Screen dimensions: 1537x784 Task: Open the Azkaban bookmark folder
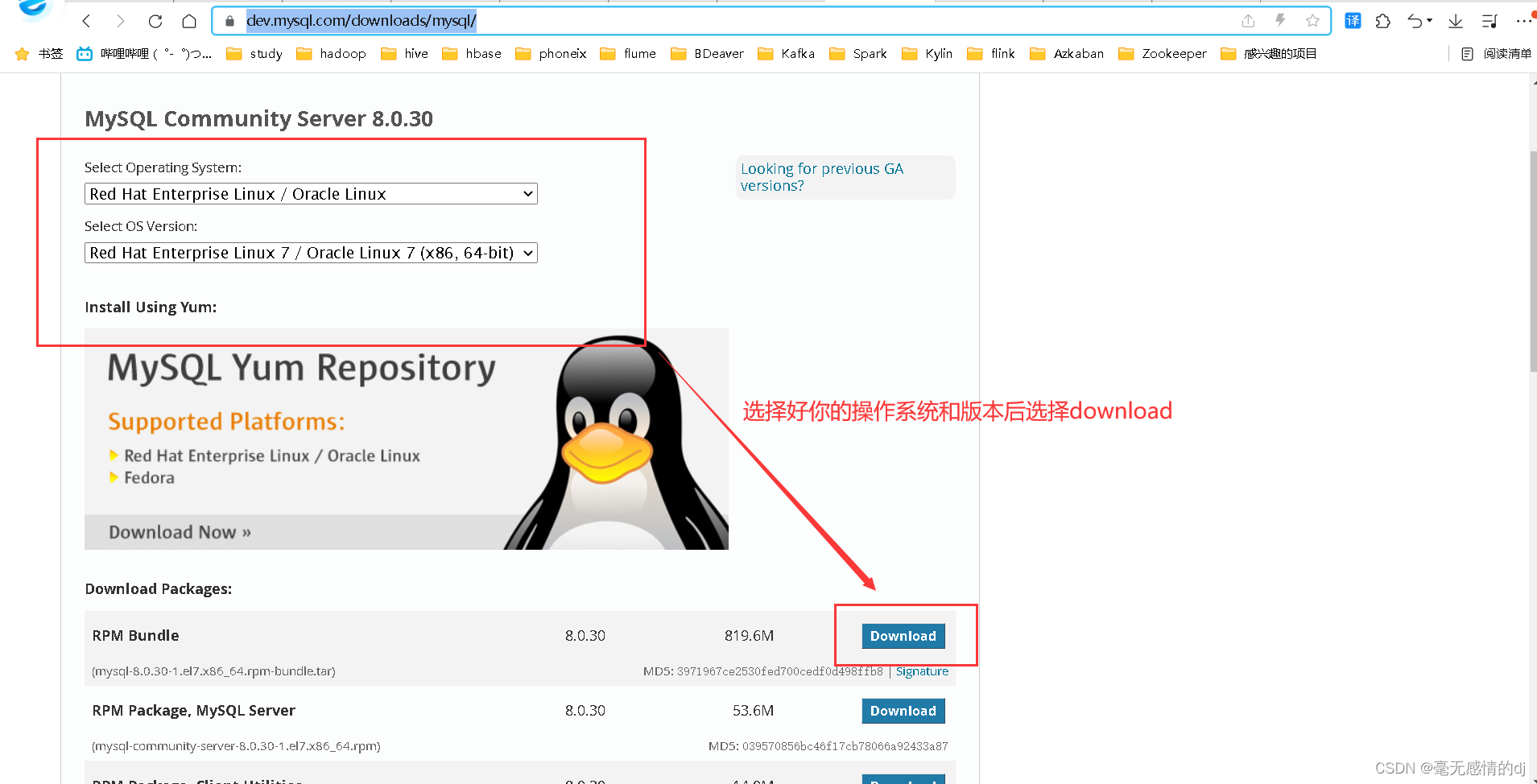click(1067, 54)
